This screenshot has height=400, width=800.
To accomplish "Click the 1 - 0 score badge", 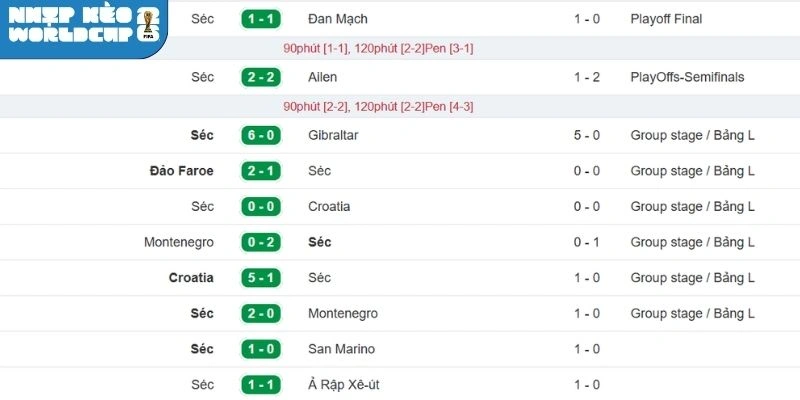I will coord(261,349).
